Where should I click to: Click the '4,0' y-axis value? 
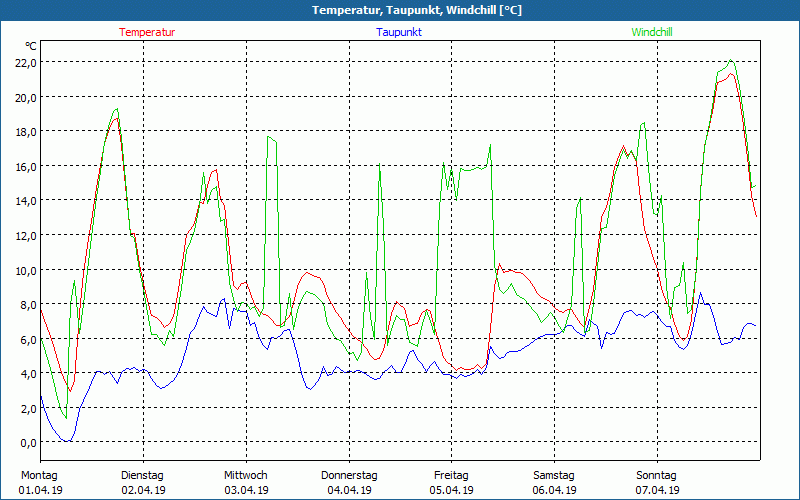coord(29,374)
